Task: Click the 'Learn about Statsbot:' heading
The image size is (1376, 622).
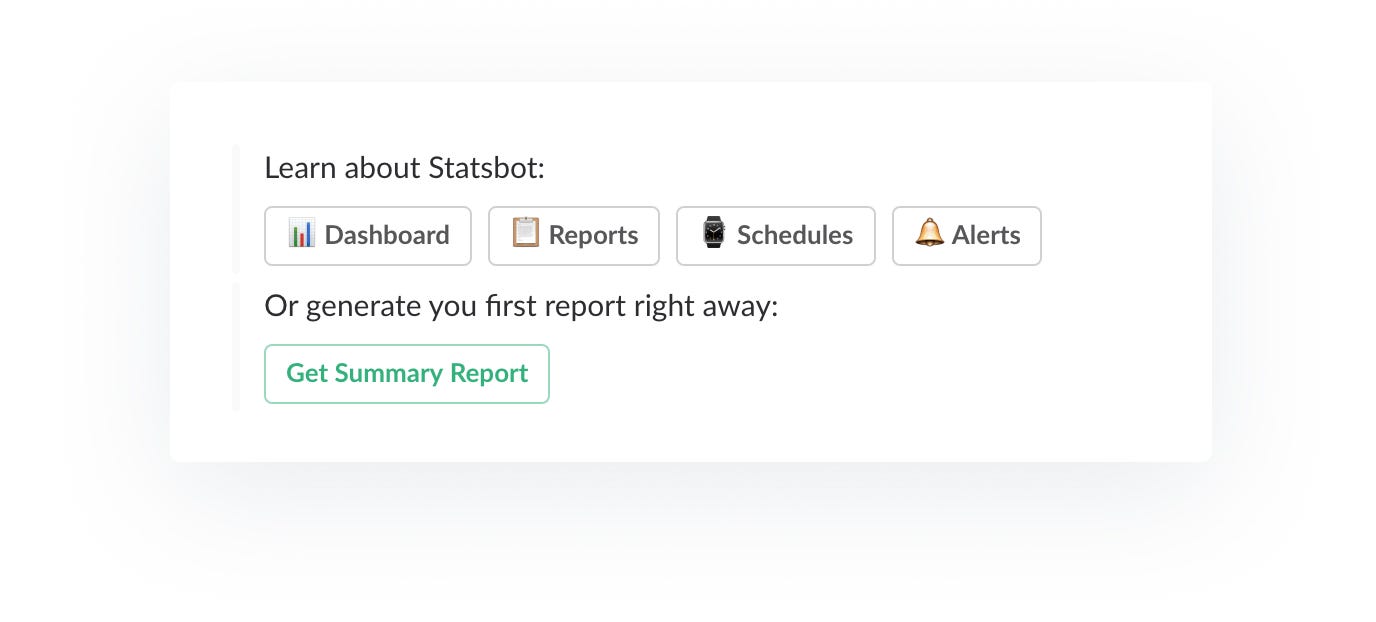Action: pyautogui.click(x=404, y=167)
